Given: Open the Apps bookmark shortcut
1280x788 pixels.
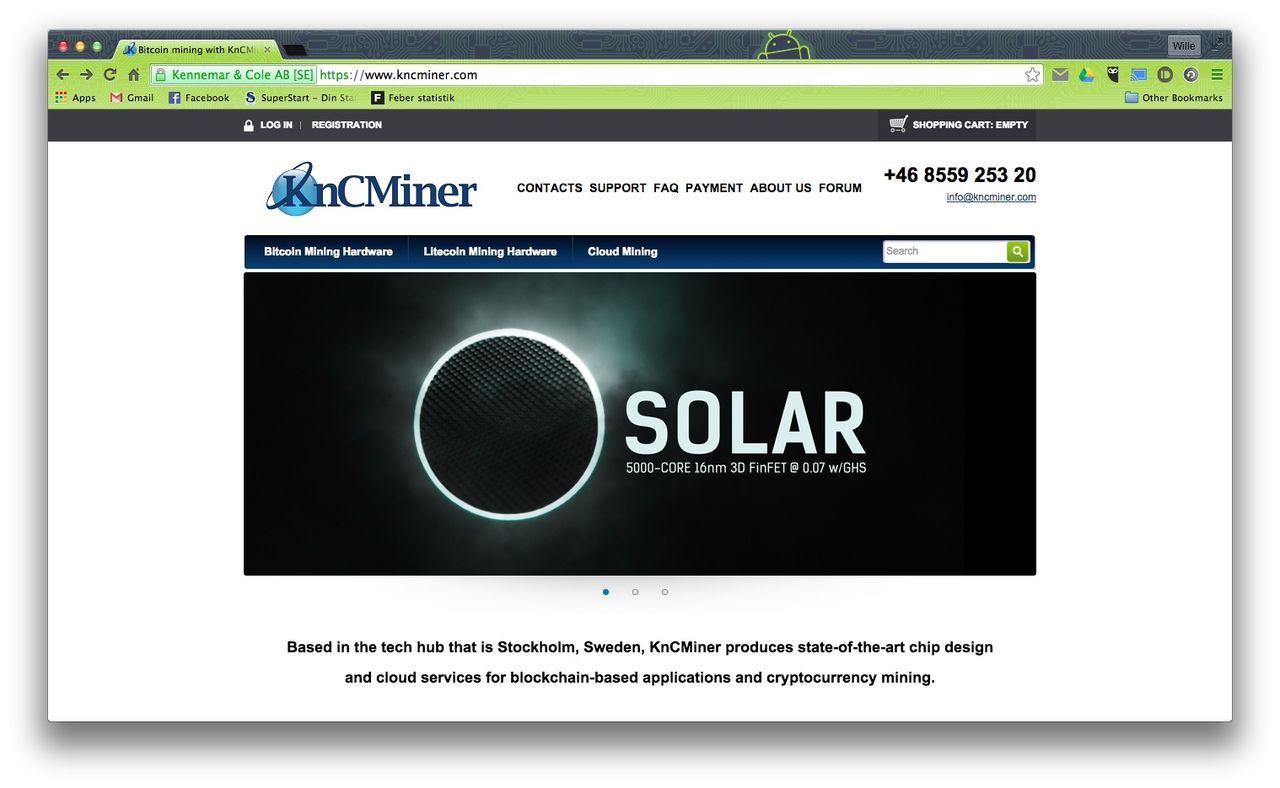Looking at the screenshot, I should click(76, 98).
